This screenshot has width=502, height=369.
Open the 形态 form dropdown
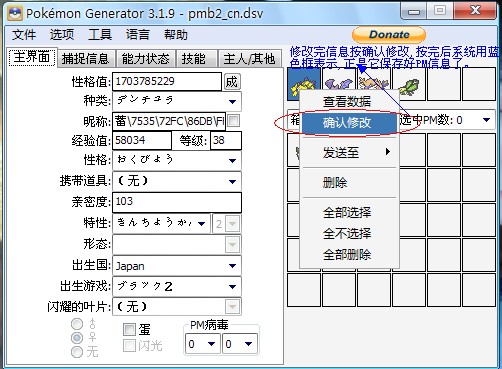tap(177, 245)
